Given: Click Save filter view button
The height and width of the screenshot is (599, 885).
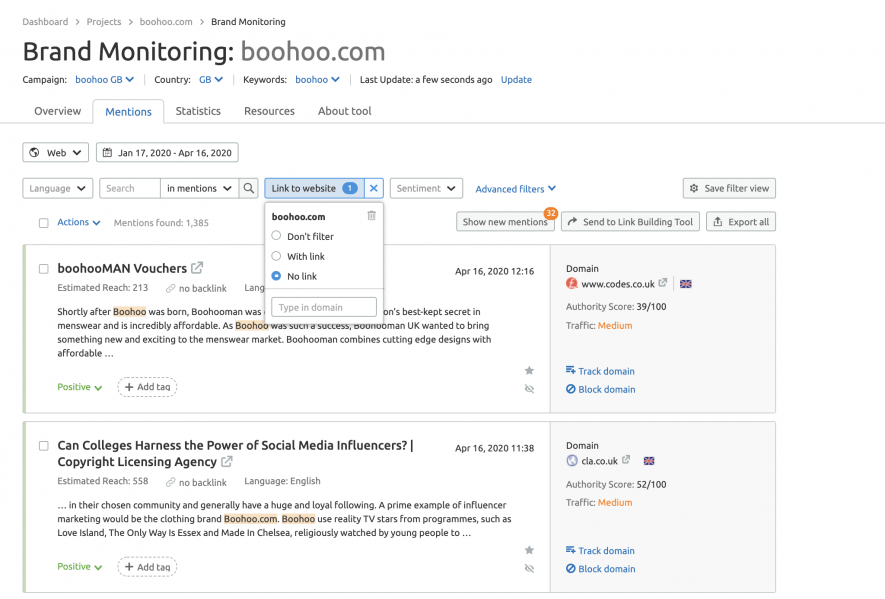Looking at the screenshot, I should point(729,188).
